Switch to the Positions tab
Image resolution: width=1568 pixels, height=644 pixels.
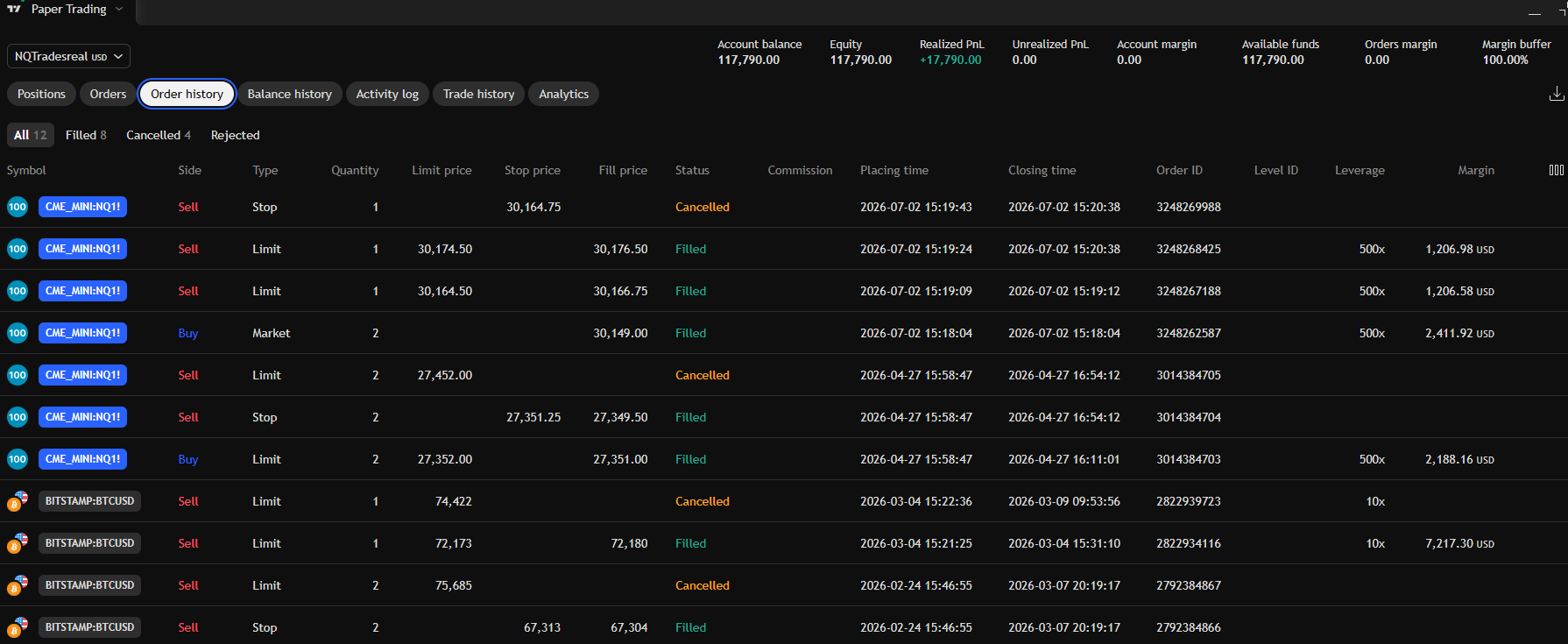click(41, 94)
